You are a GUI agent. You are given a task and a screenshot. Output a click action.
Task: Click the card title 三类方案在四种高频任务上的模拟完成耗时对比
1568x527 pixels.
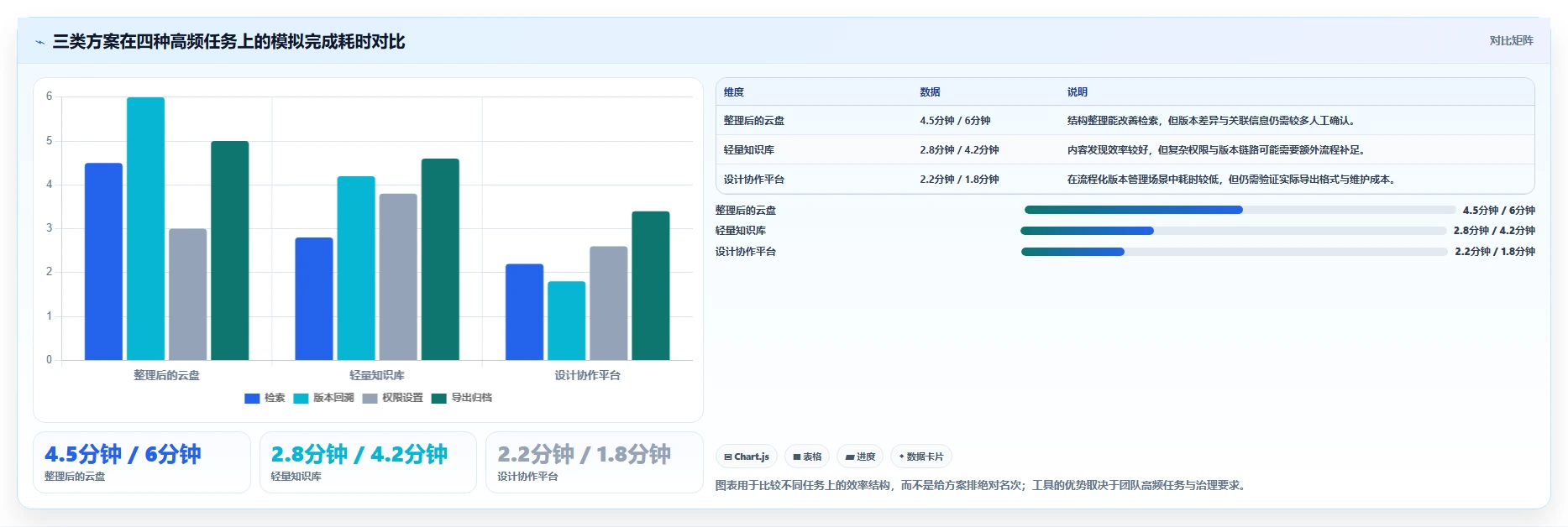coord(228,41)
